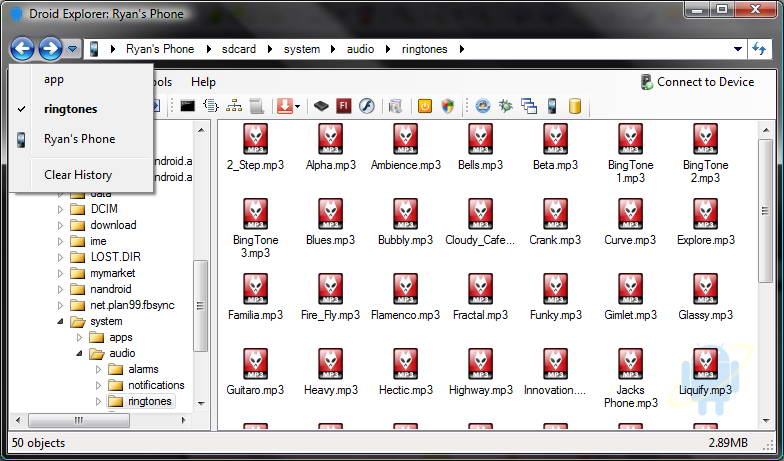The image size is (784, 461).
Task: Click the Connect to Device button
Action: click(698, 82)
